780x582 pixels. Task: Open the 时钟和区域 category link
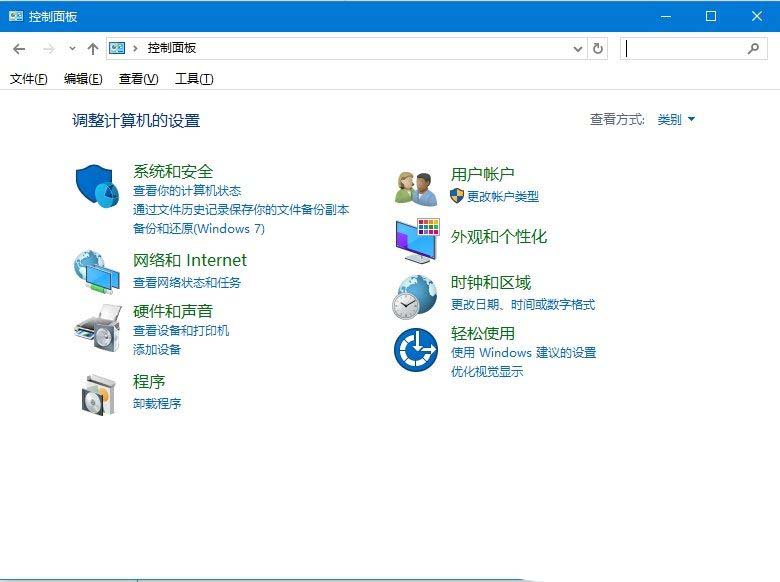point(491,283)
